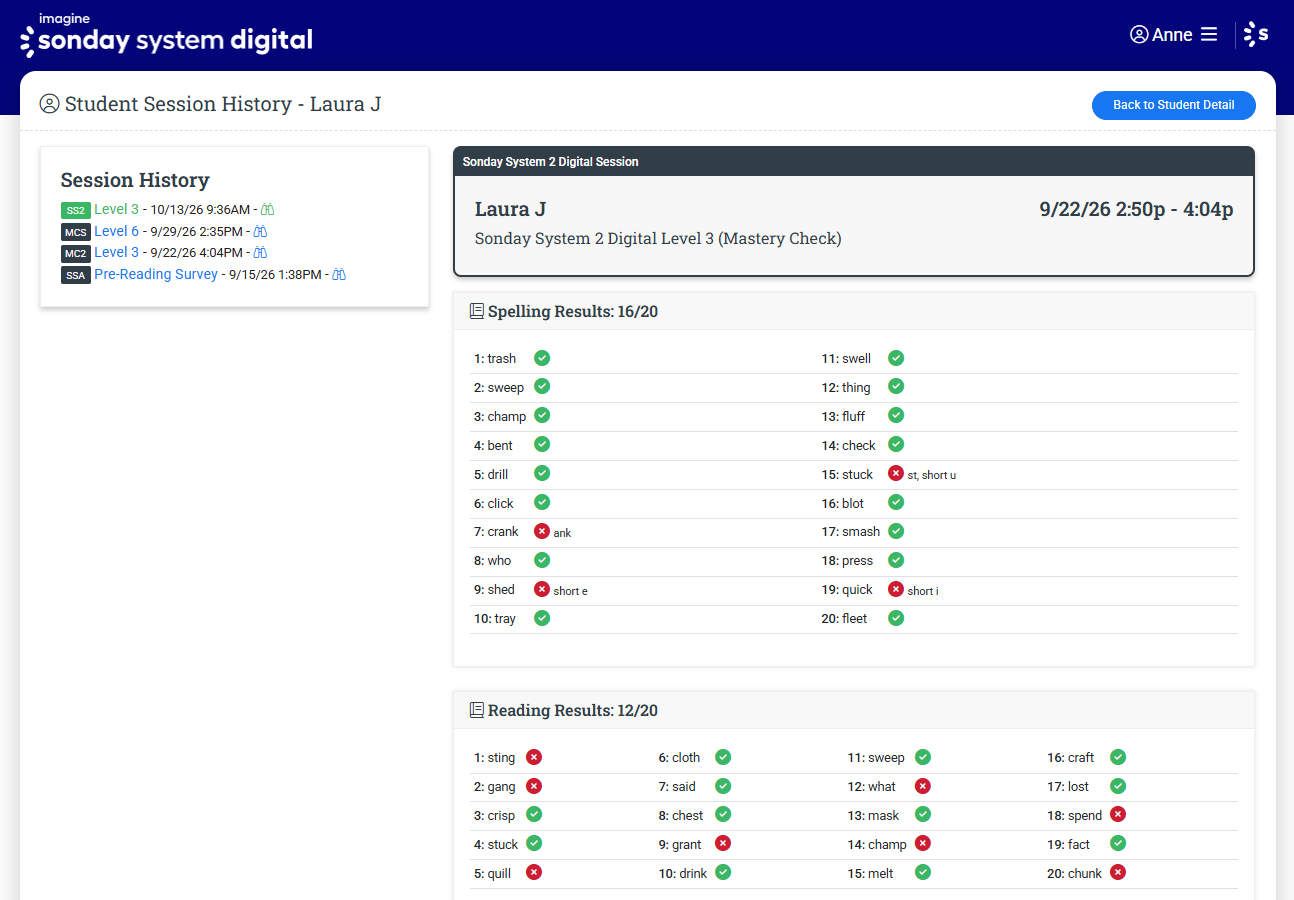Viewport: 1294px width, 900px height.
Task: Open binoculars icon for 10/13/26 Level 3 session
Action: [268, 210]
